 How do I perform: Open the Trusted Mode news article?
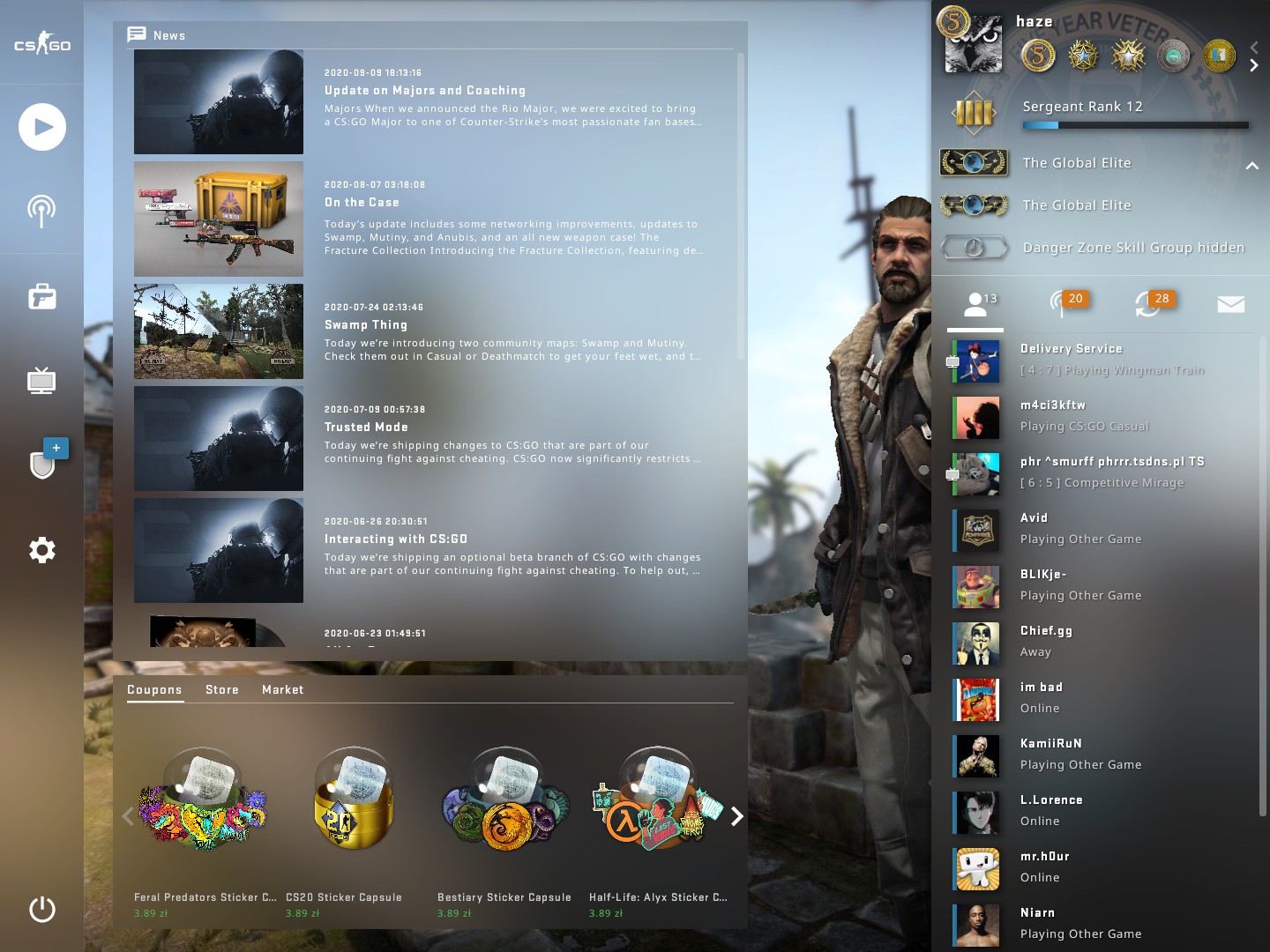click(x=432, y=438)
